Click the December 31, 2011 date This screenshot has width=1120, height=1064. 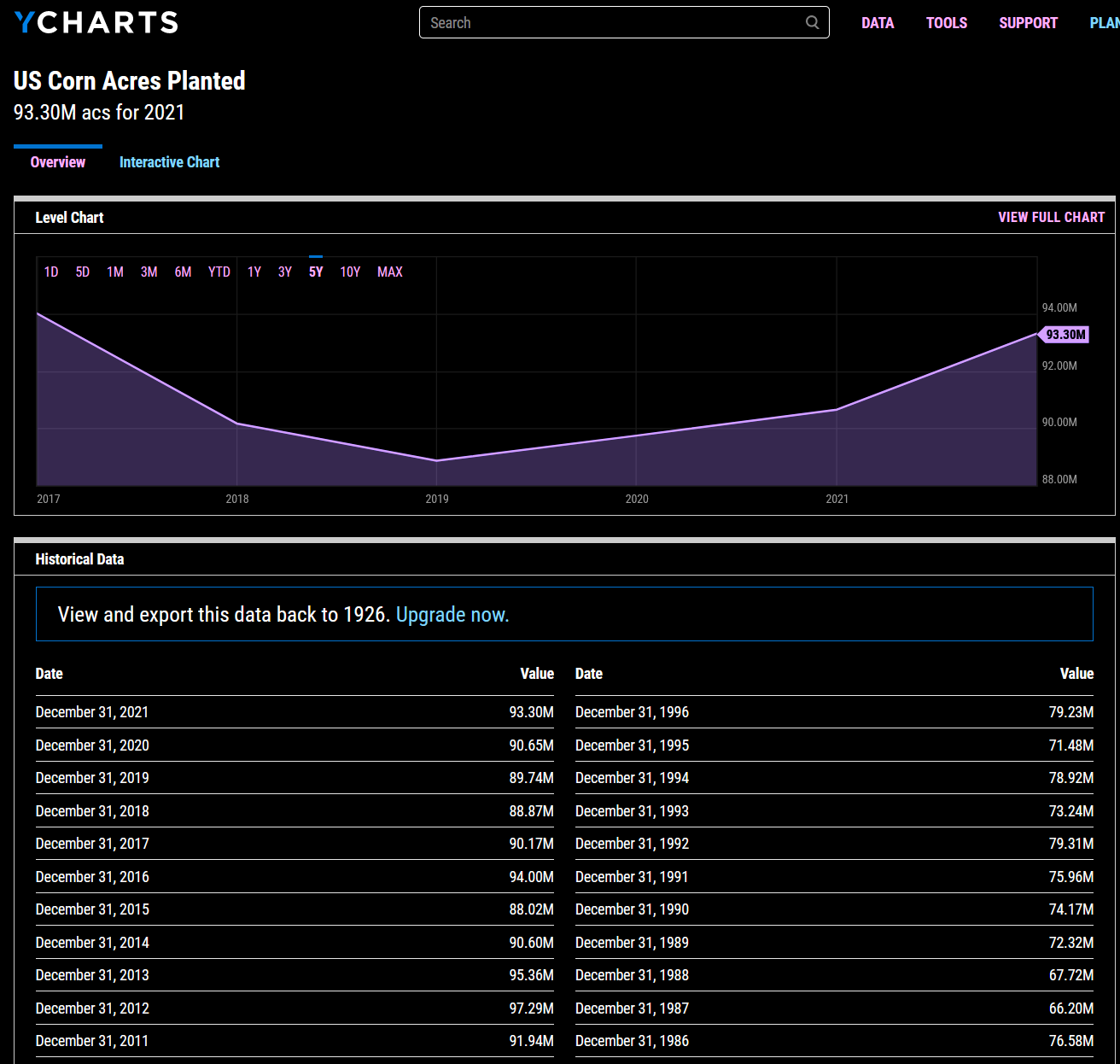92,1041
